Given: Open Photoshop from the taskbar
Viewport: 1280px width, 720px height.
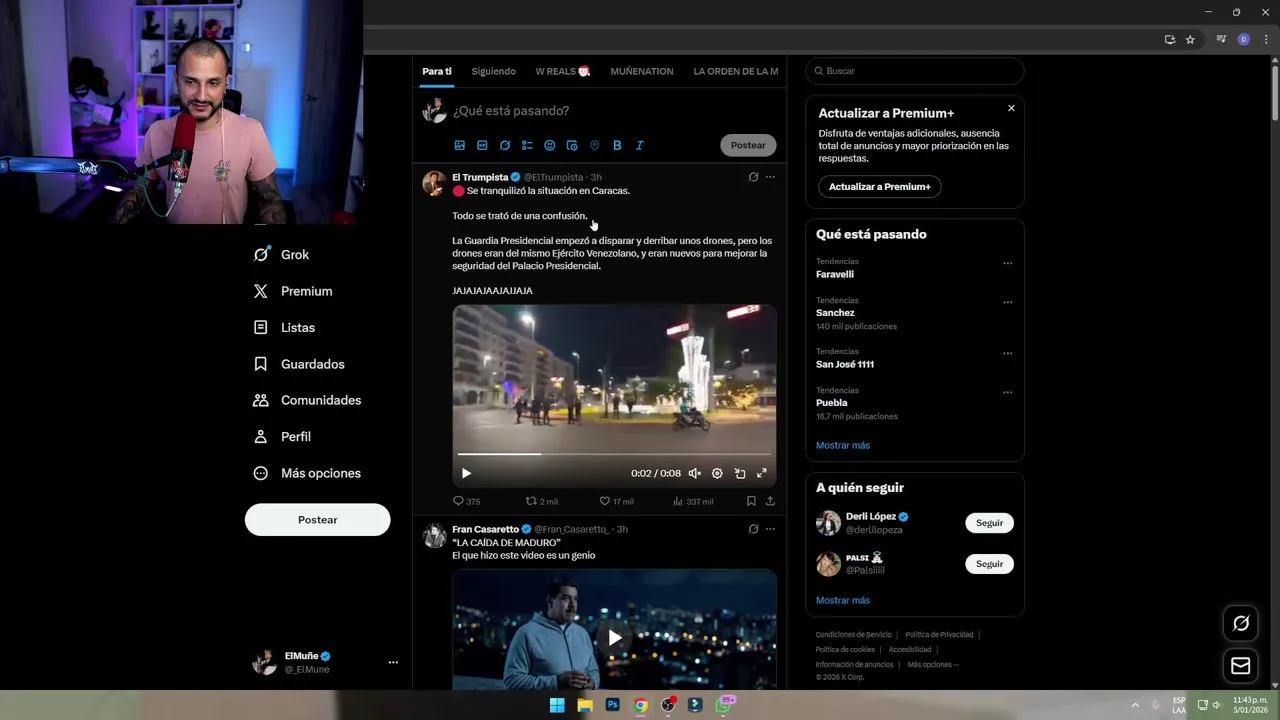Looking at the screenshot, I should click(x=613, y=705).
